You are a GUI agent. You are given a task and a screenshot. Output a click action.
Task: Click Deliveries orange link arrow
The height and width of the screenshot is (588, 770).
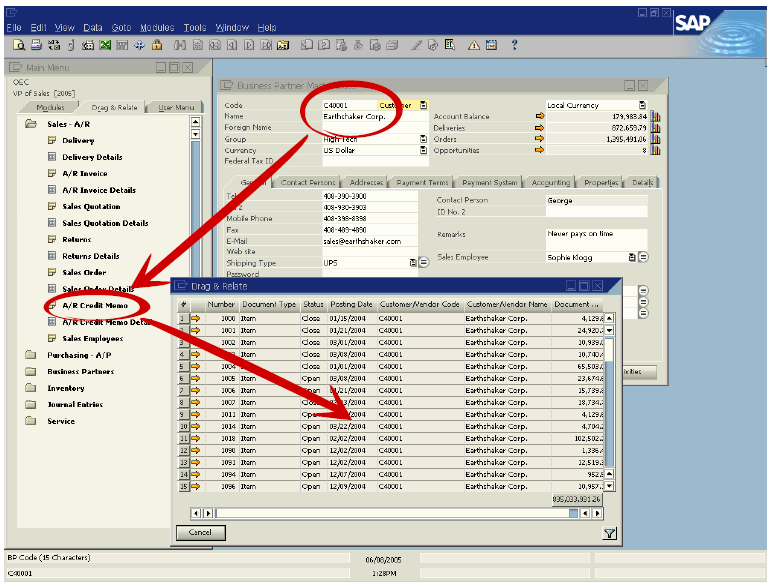(540, 127)
